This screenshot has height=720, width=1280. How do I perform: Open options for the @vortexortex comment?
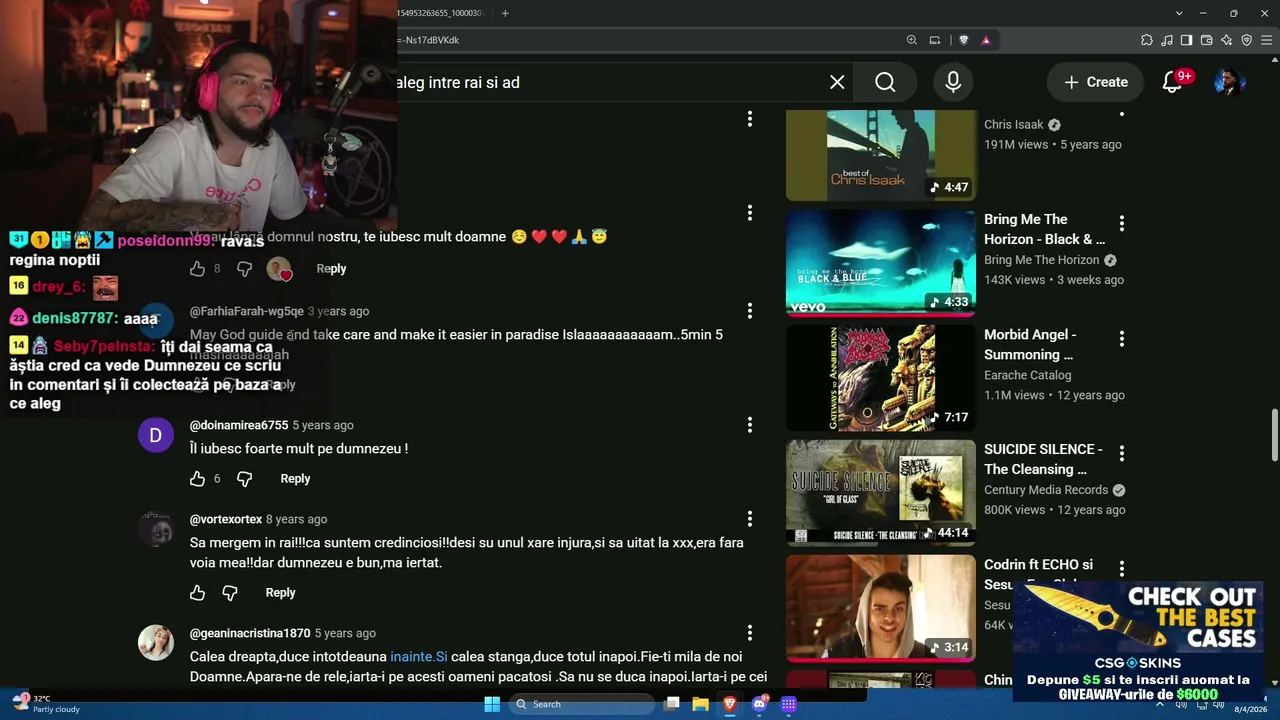(x=749, y=519)
